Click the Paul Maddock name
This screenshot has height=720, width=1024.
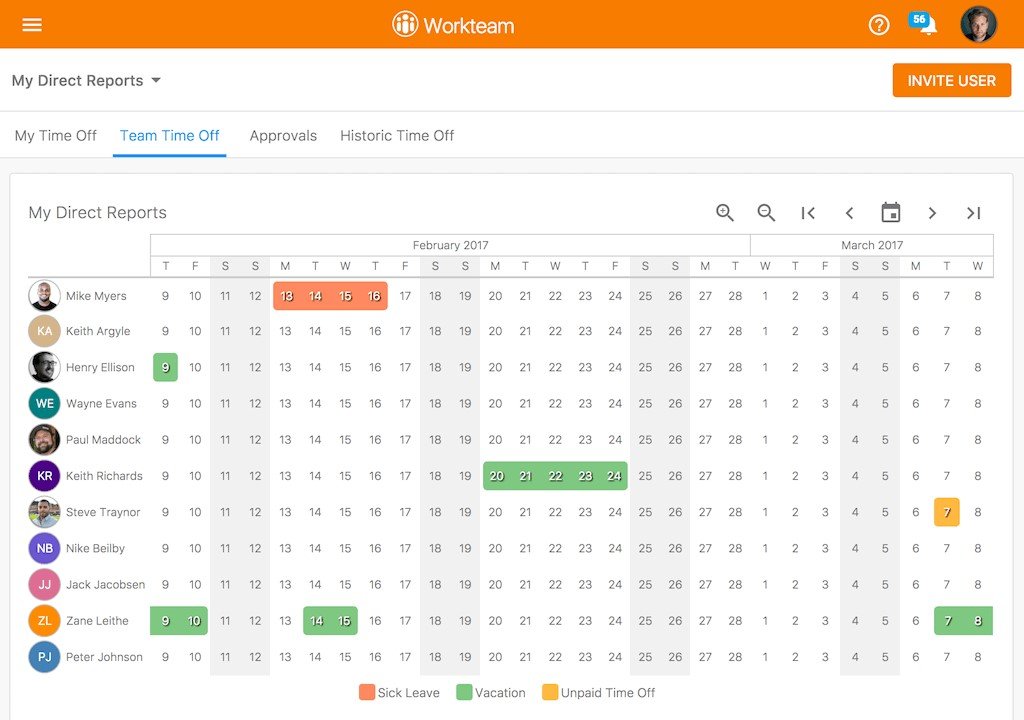click(103, 440)
